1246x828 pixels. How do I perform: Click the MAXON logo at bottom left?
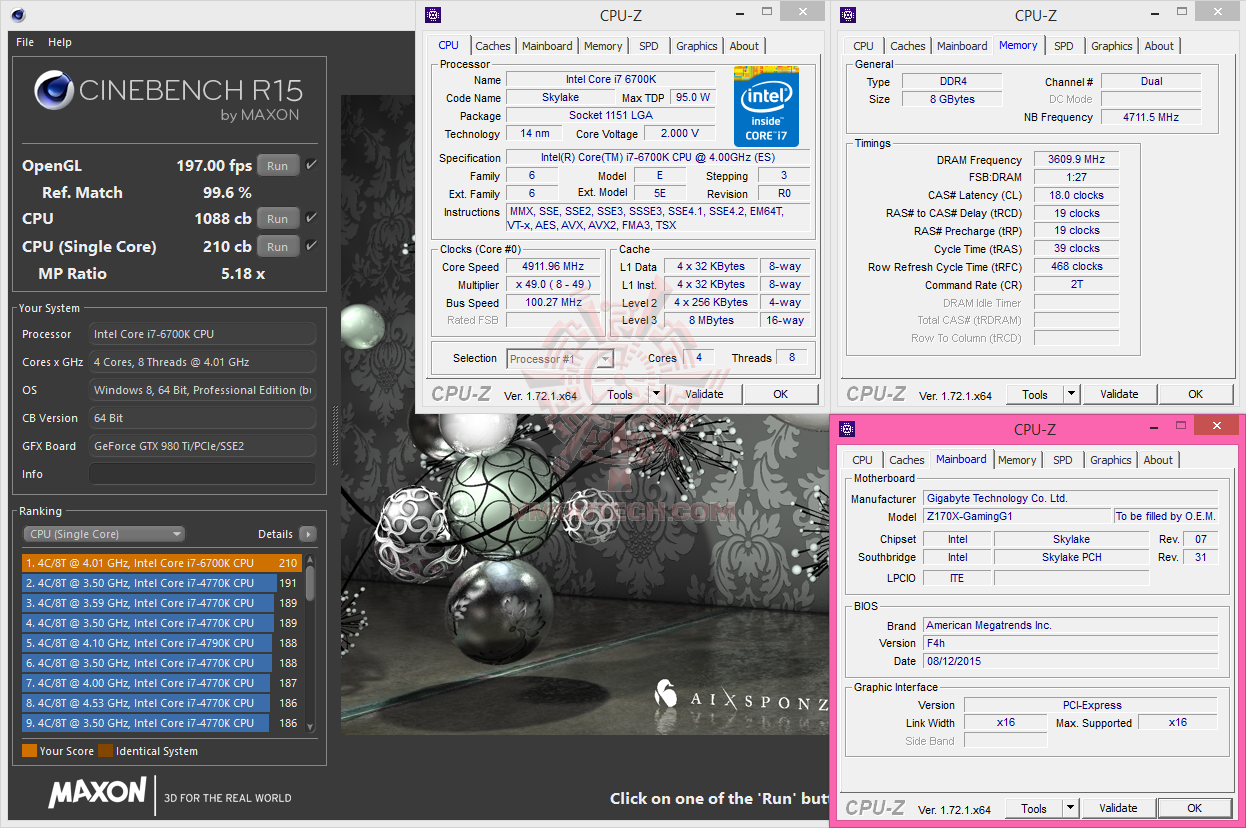97,794
